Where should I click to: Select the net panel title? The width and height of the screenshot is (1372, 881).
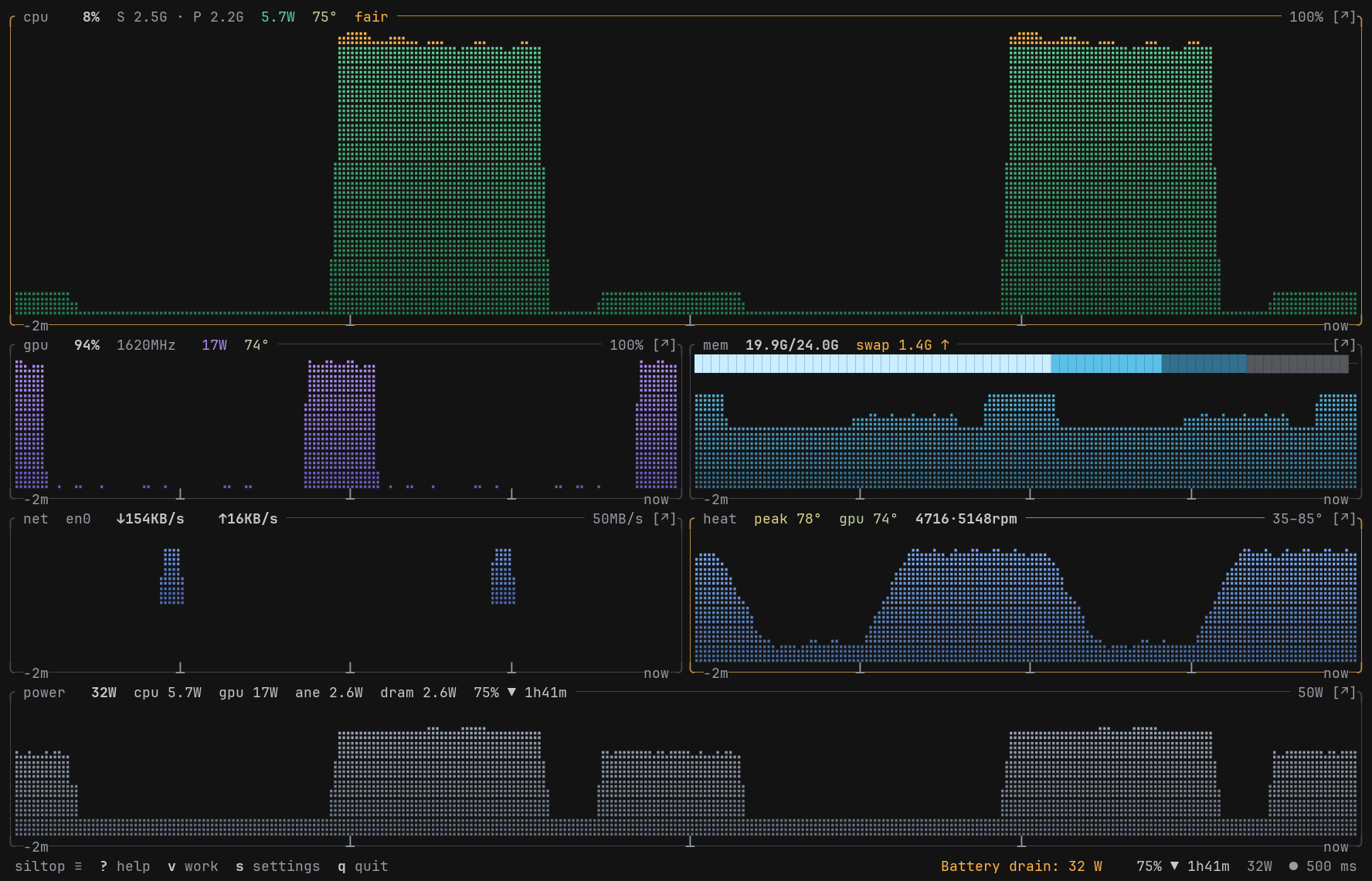(x=36, y=519)
